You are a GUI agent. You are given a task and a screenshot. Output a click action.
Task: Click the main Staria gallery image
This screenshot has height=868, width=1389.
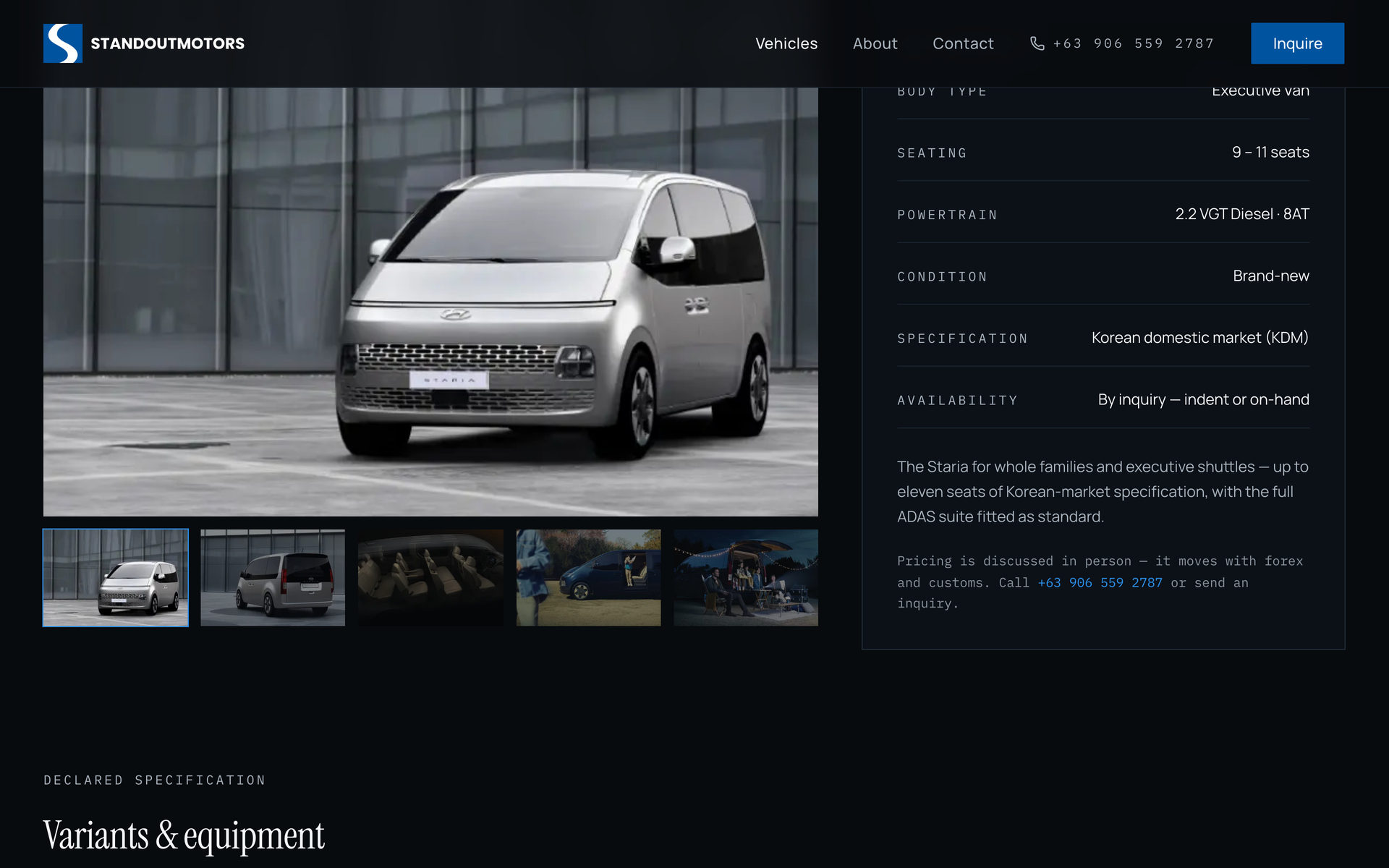(430, 302)
